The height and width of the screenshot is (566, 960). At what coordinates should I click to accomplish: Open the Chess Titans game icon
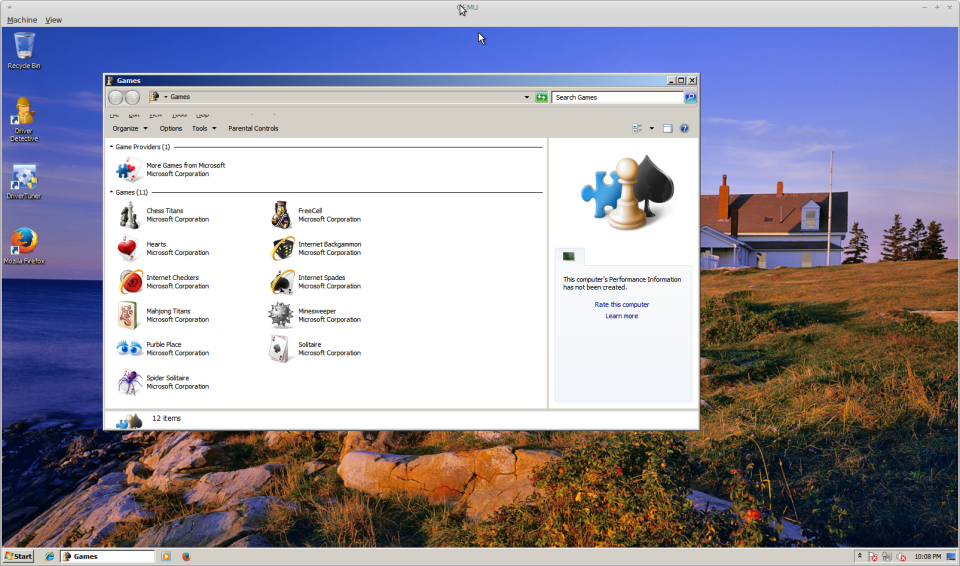click(129, 215)
